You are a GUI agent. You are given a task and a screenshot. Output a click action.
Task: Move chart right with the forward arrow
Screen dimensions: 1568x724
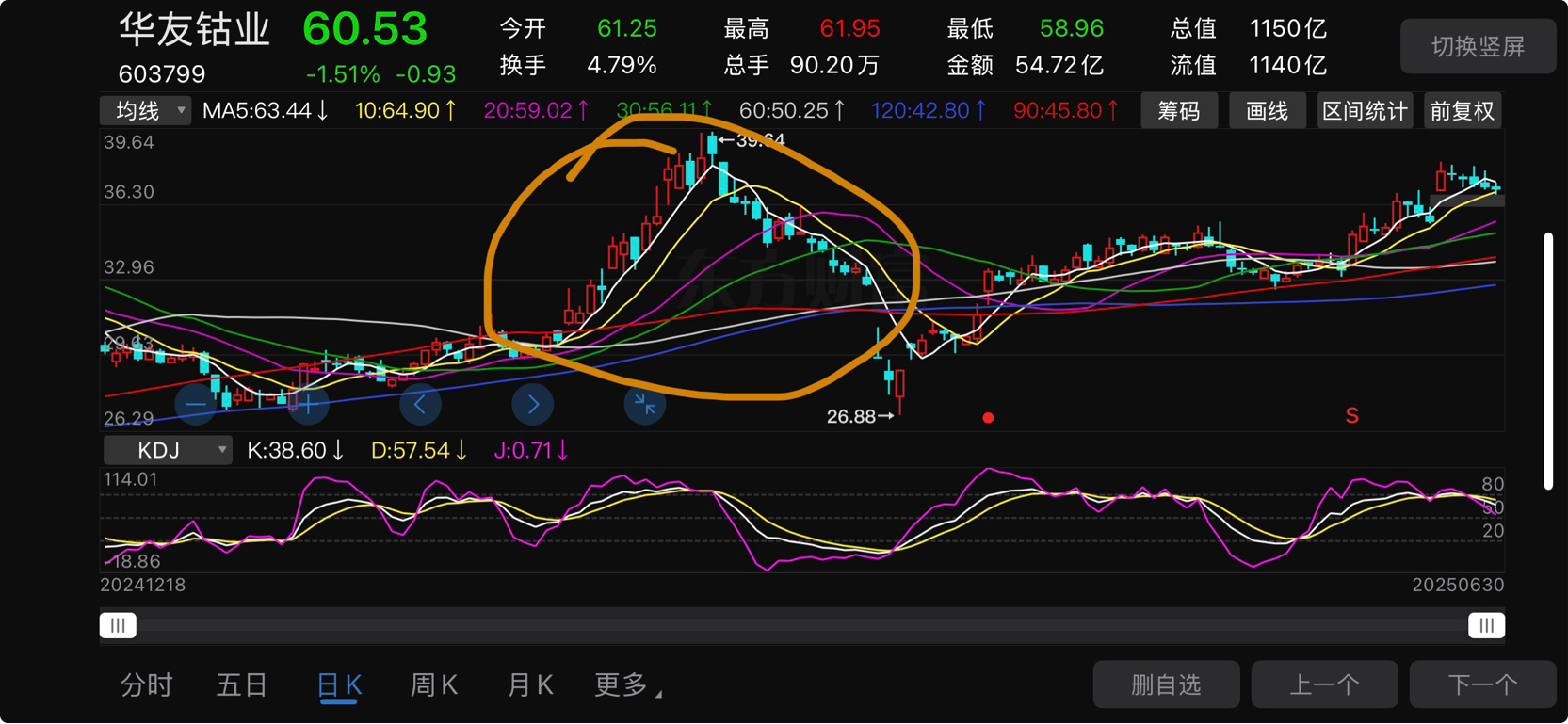533,405
